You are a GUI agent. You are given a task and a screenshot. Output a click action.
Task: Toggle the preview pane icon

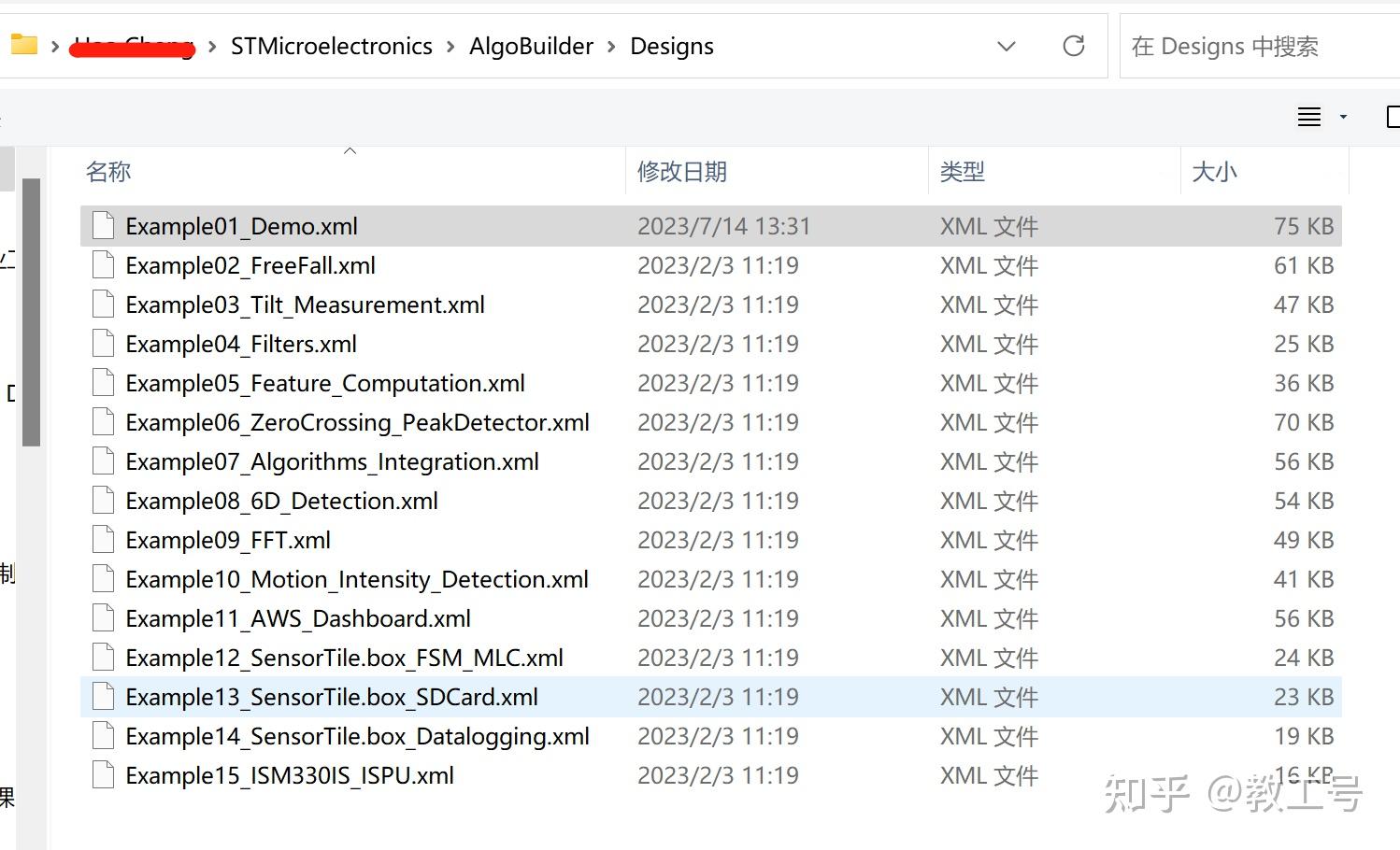1392,117
